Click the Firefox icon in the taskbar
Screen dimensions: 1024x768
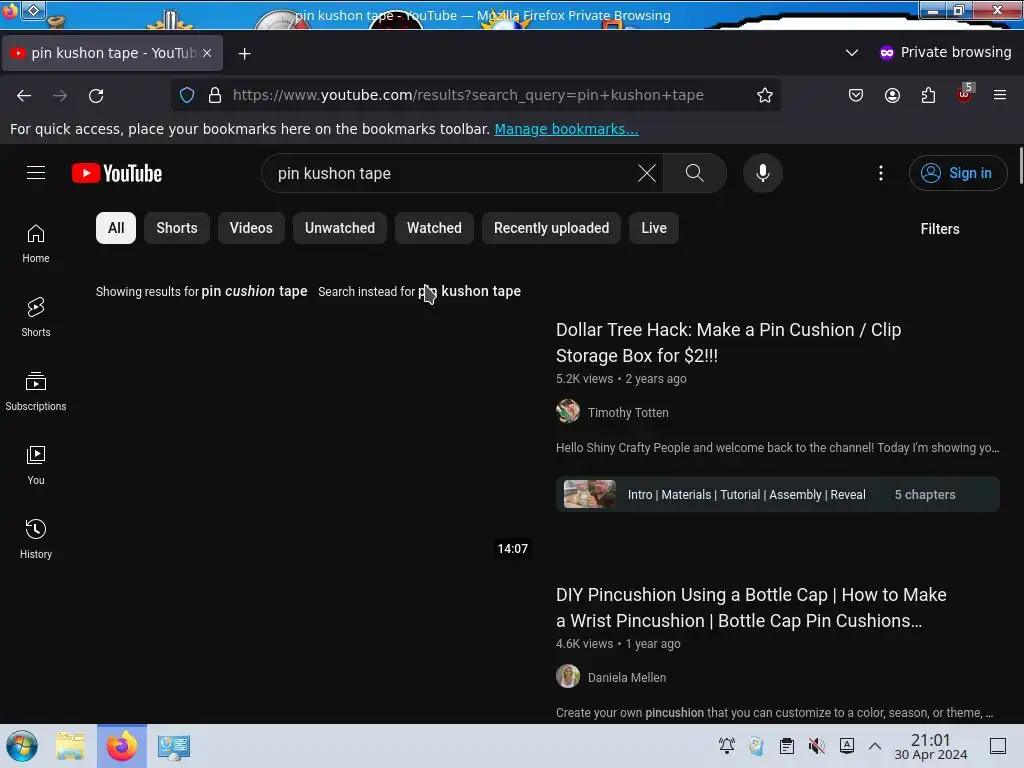pyautogui.click(x=122, y=746)
